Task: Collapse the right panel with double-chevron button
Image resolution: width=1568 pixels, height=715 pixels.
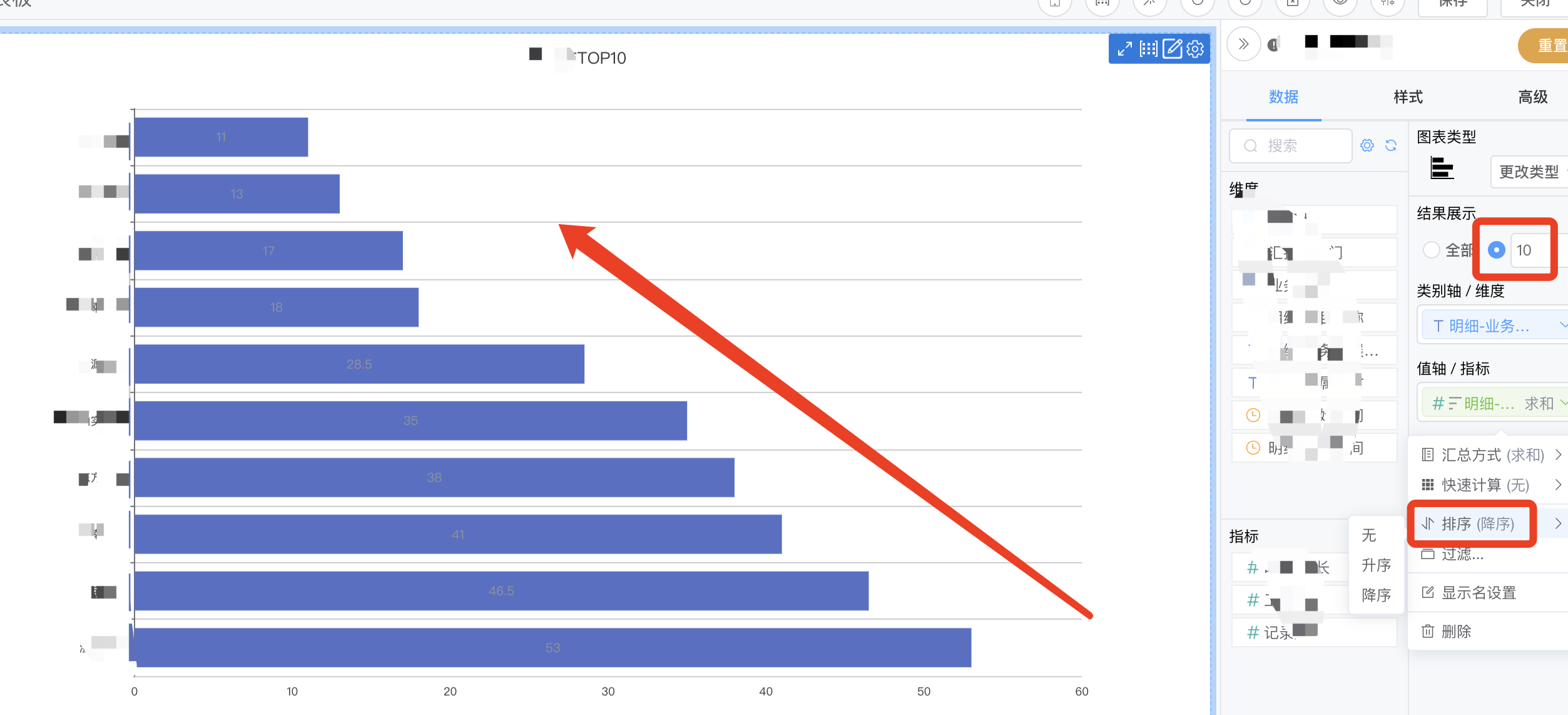Action: (1244, 44)
